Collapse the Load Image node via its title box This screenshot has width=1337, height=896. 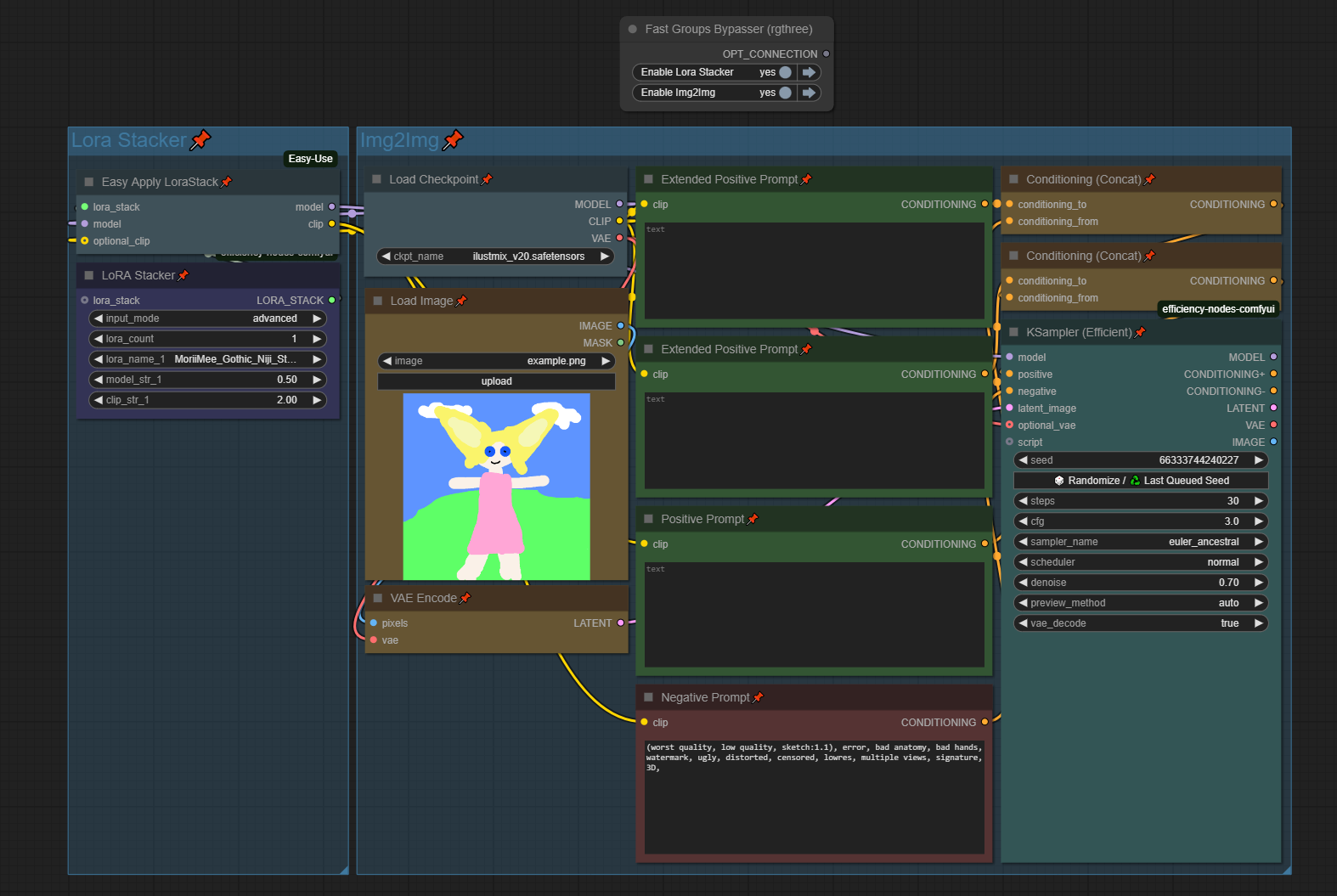[378, 301]
